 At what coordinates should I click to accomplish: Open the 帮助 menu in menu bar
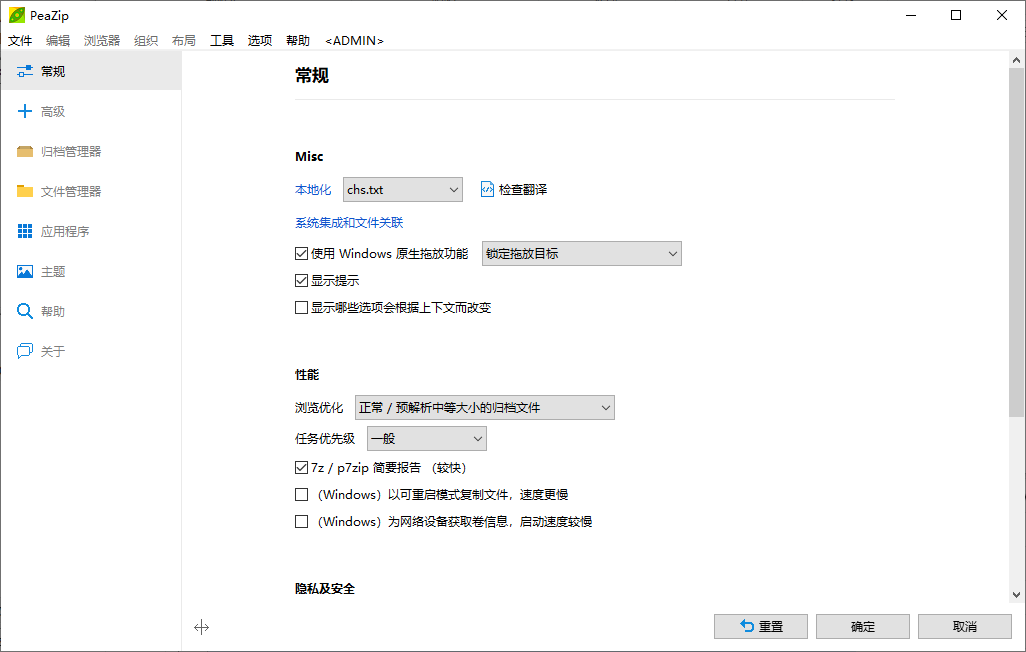298,41
